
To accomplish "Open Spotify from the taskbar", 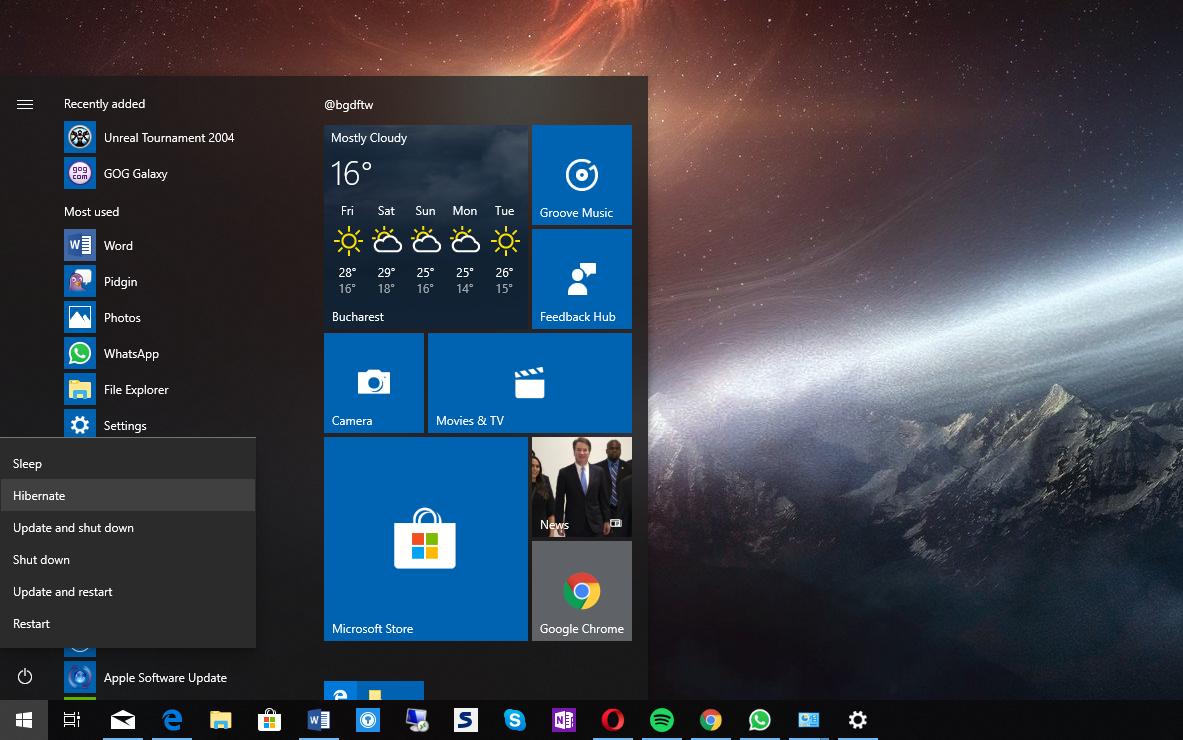I will tap(661, 720).
